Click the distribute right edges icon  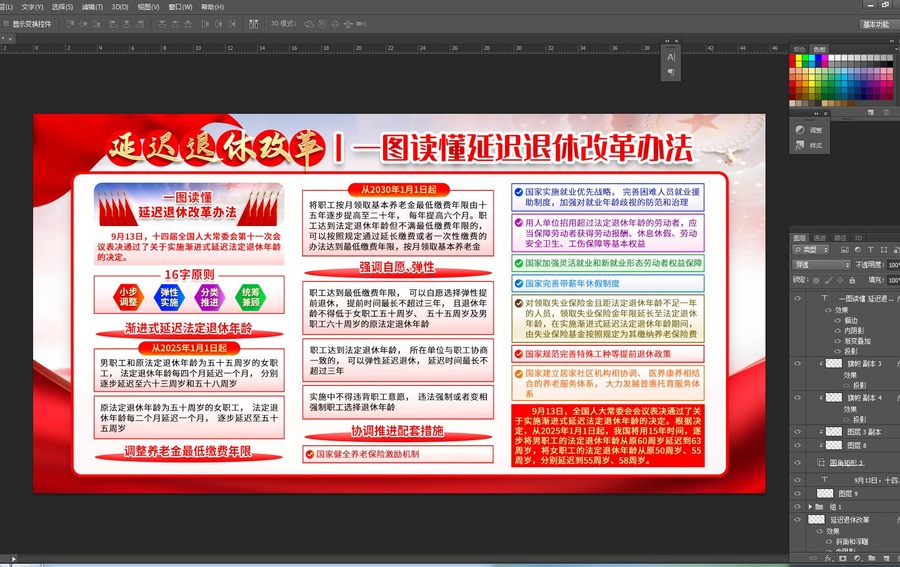[x=231, y=24]
